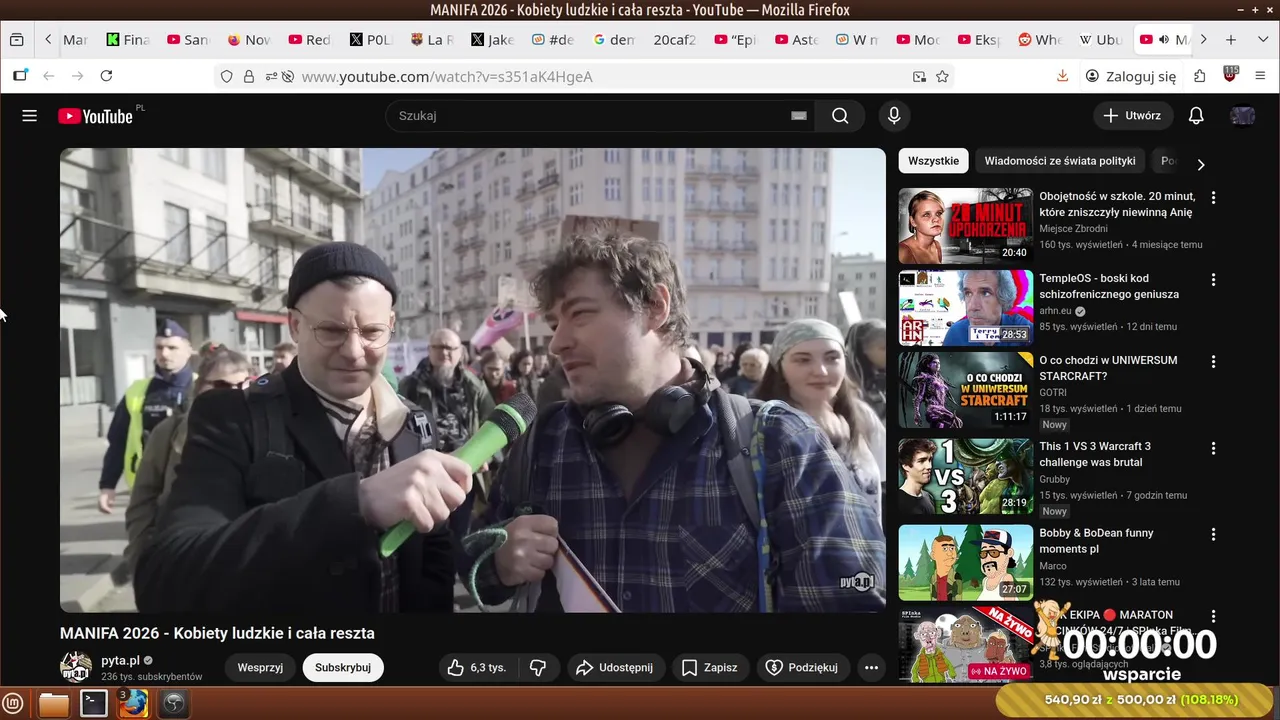Open options for Warcraft 3 challenge video
This screenshot has height=720, width=1280.
1214,448
